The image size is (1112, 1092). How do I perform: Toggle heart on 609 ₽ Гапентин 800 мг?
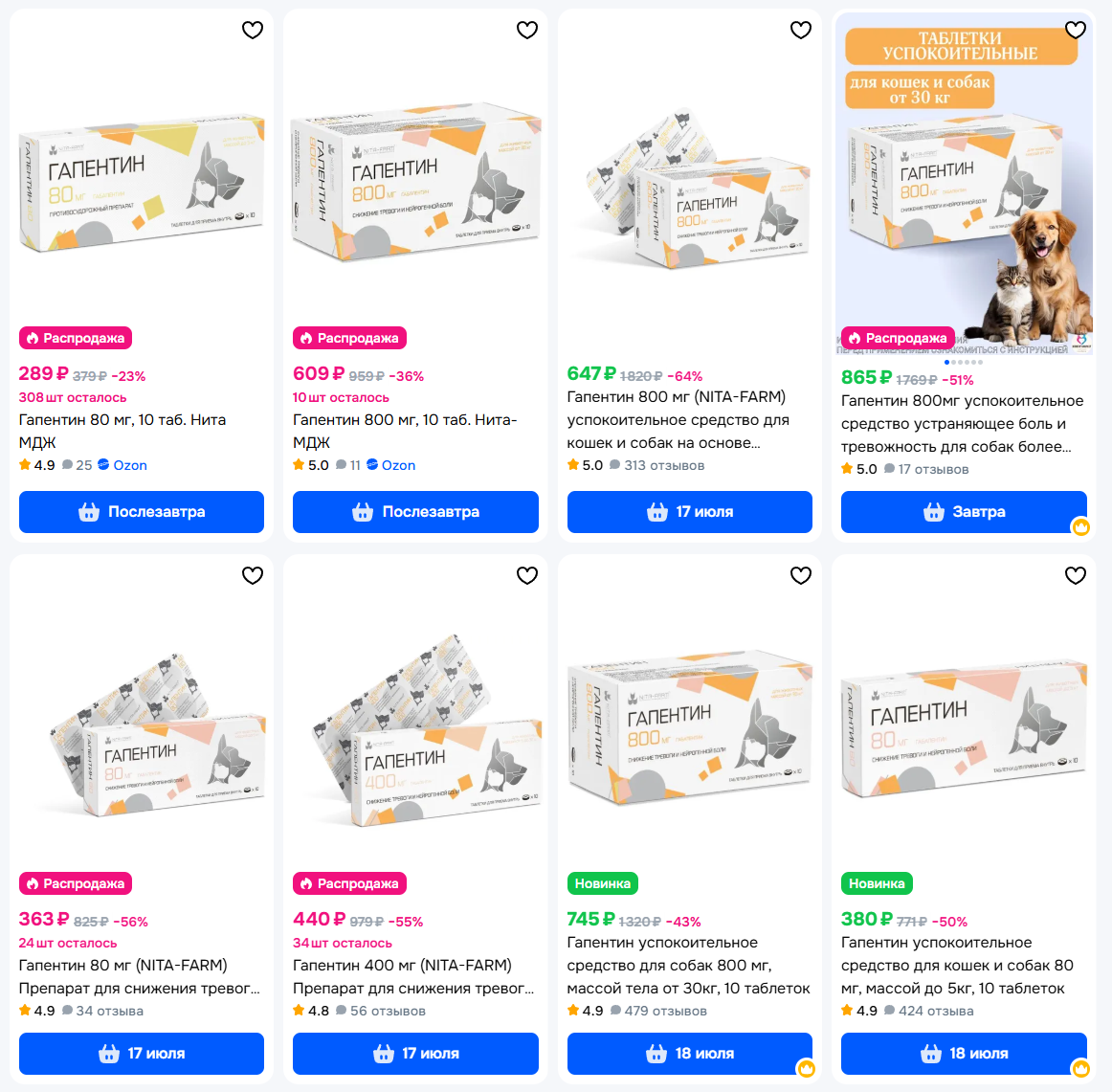527,30
